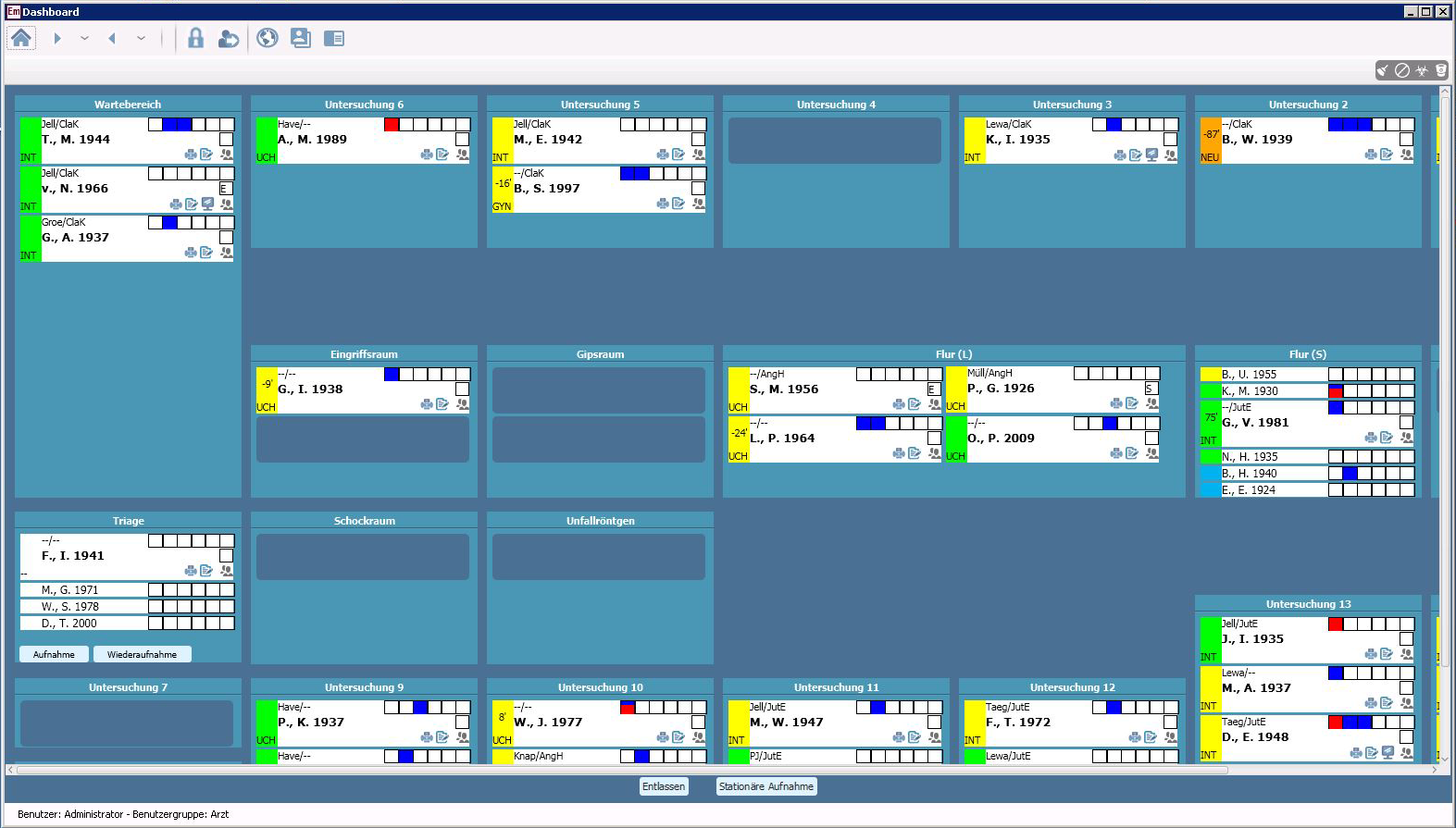Click the patient contacts card icon
1456x828 pixels.
tap(300, 38)
